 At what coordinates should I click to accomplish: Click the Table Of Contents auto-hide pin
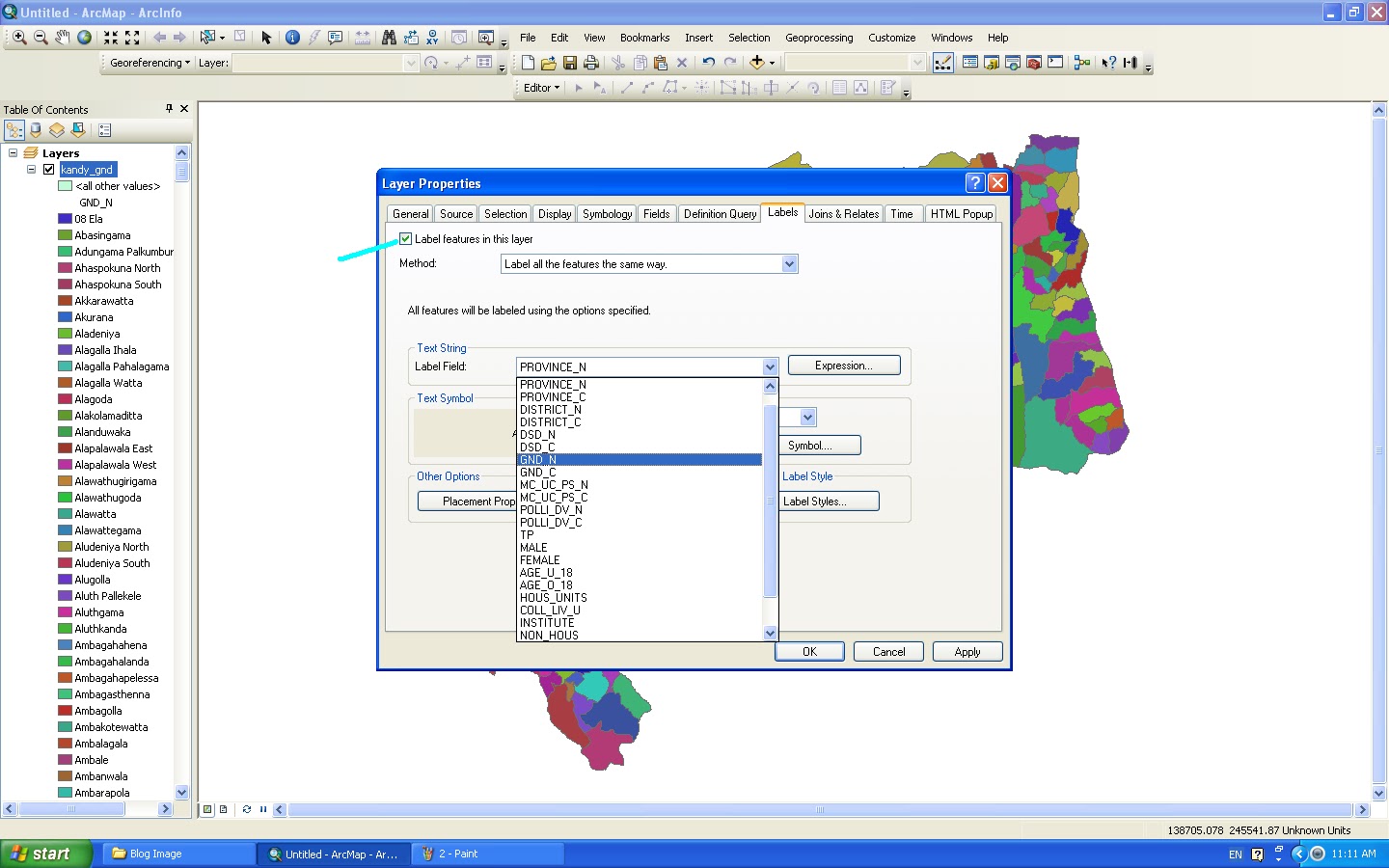[168, 108]
